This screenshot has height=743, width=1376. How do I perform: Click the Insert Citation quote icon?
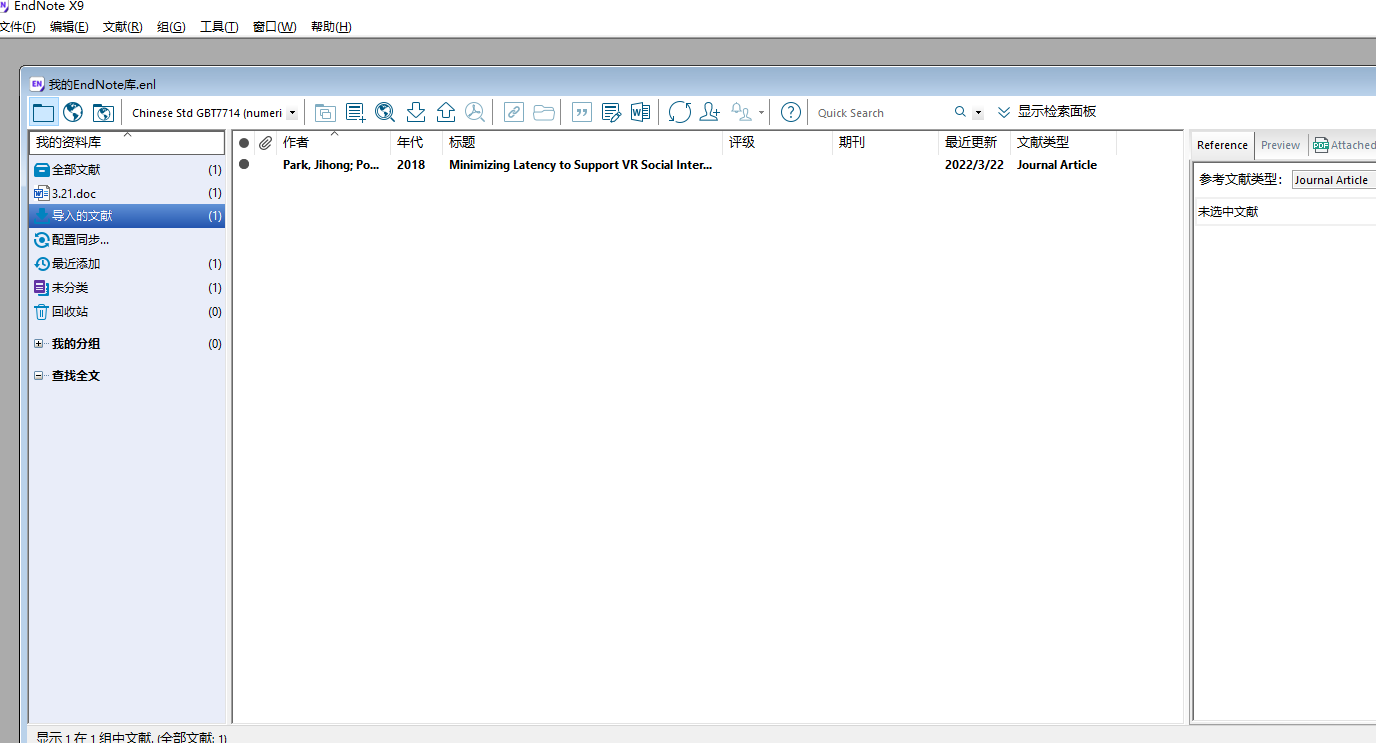(x=582, y=112)
